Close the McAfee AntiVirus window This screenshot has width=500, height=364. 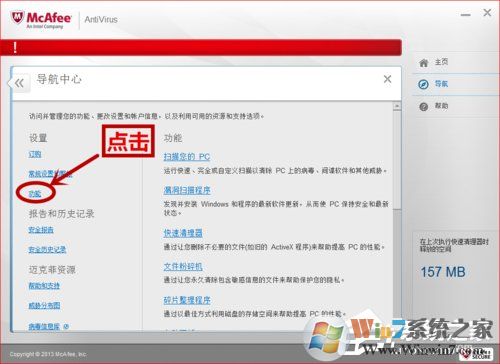(487, 13)
